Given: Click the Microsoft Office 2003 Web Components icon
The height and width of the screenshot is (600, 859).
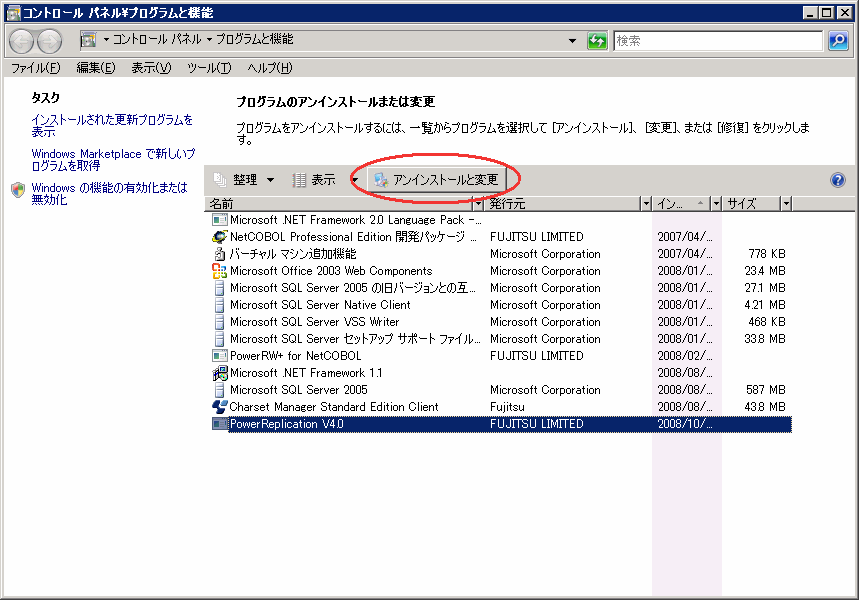Looking at the screenshot, I should tap(219, 271).
